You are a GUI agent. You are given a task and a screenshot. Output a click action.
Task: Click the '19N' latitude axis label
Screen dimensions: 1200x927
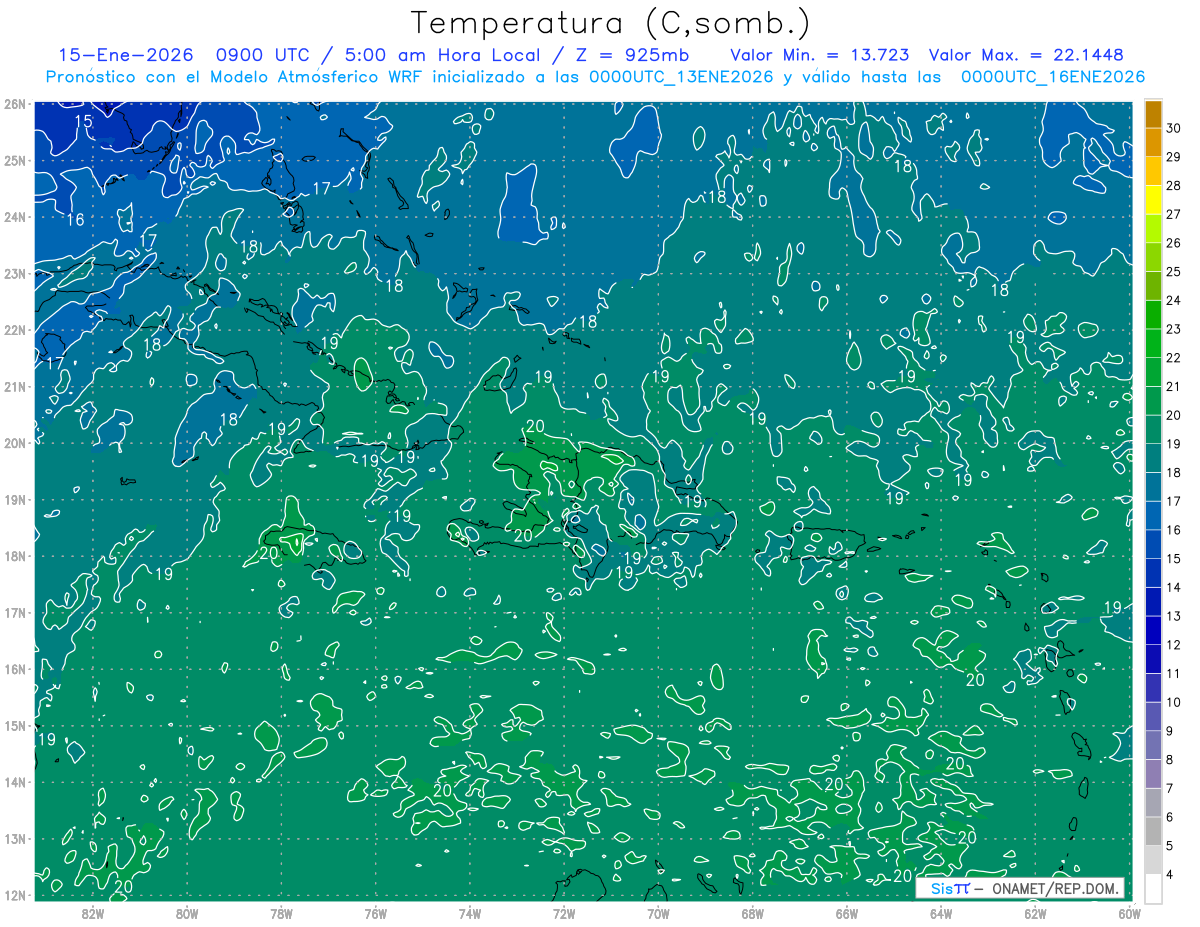click(x=14, y=499)
